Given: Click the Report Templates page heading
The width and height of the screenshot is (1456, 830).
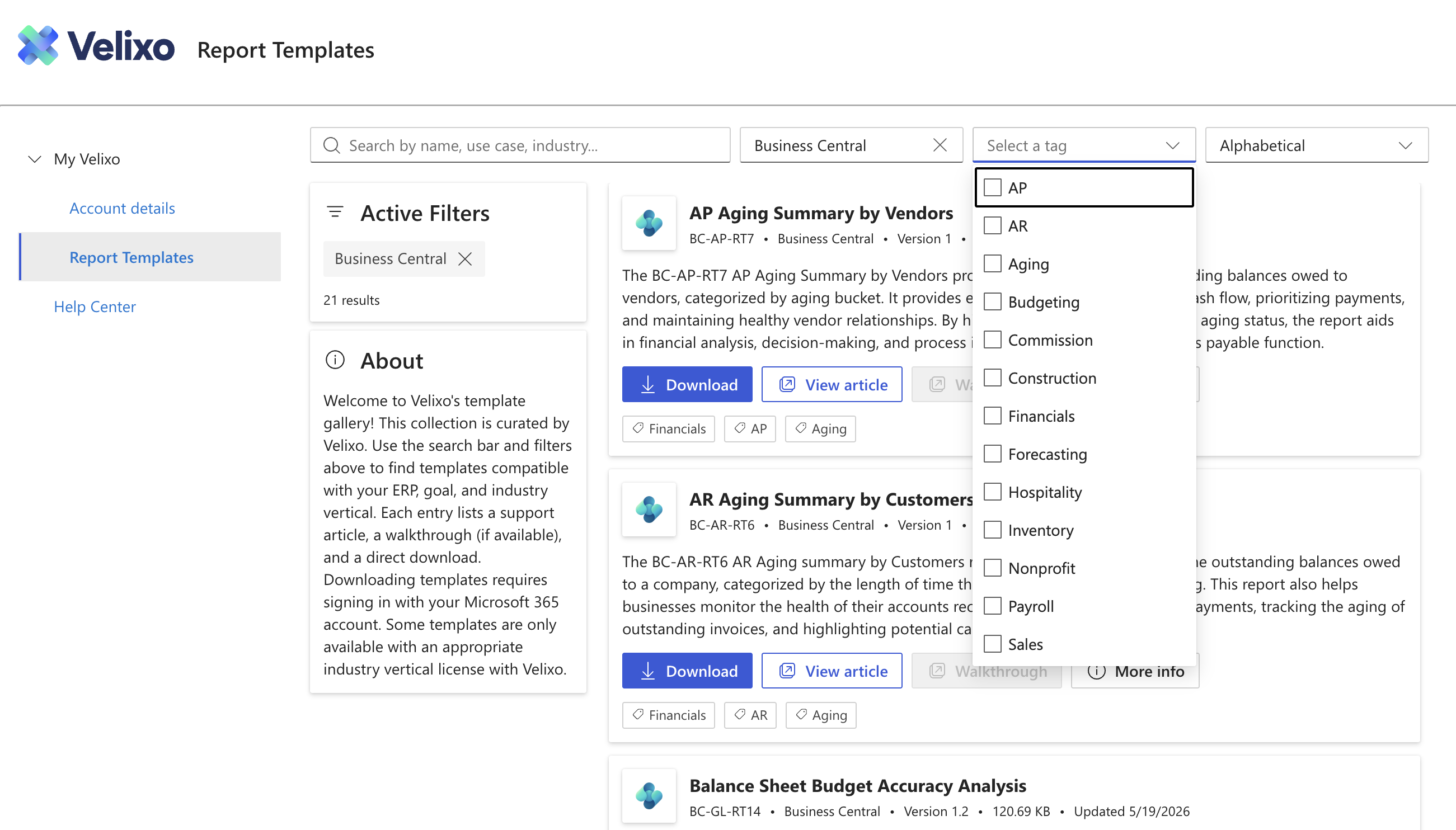Looking at the screenshot, I should point(285,50).
